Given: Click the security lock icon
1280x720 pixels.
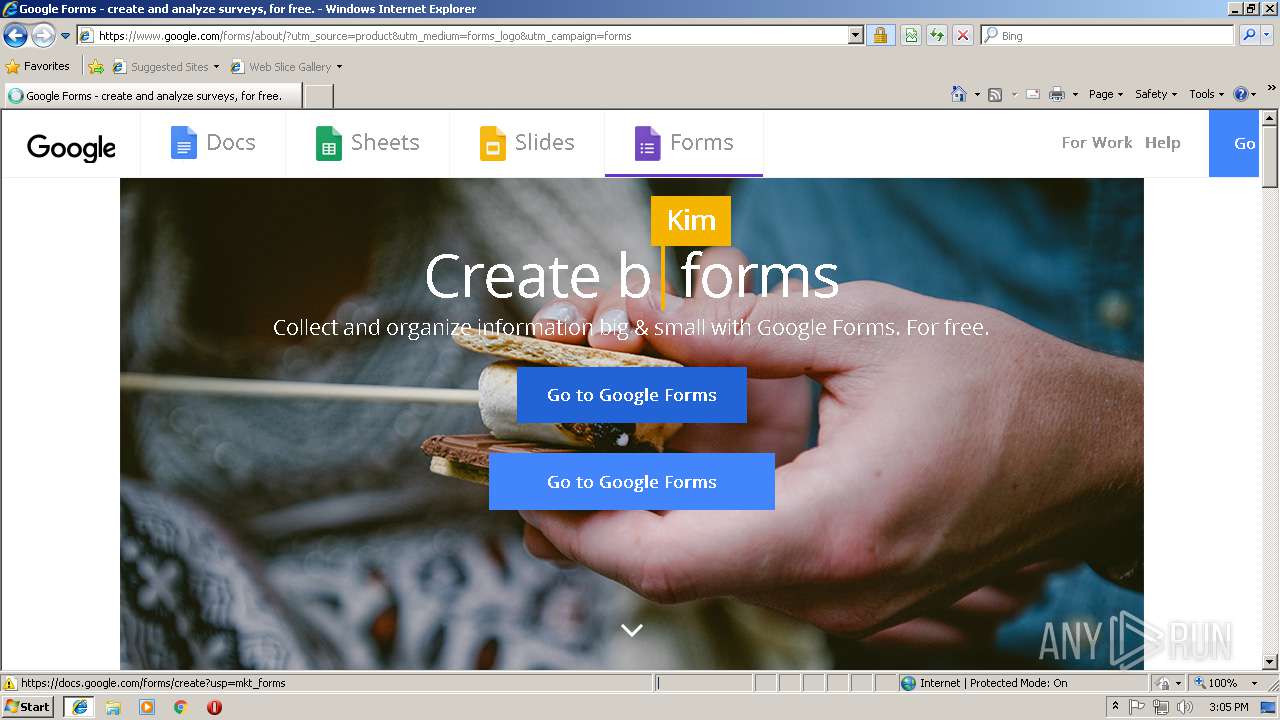Looking at the screenshot, I should [880, 35].
